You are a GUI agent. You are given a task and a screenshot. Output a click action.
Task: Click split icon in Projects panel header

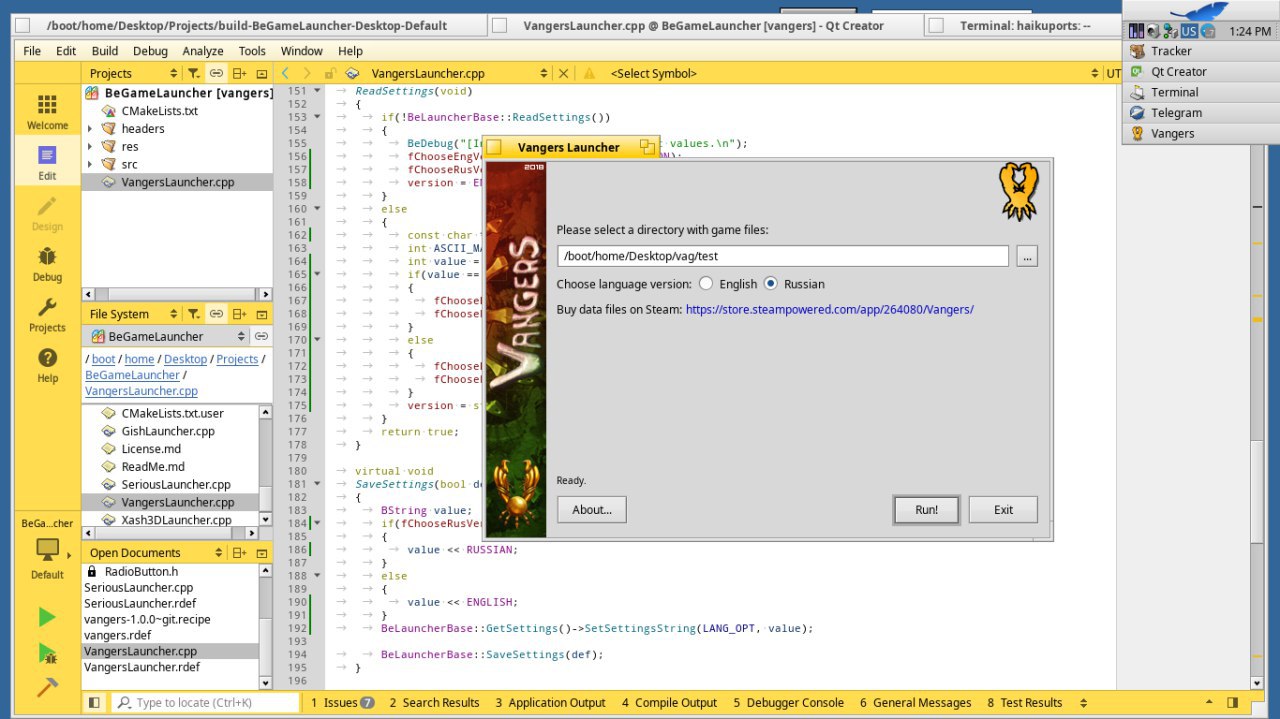point(239,73)
